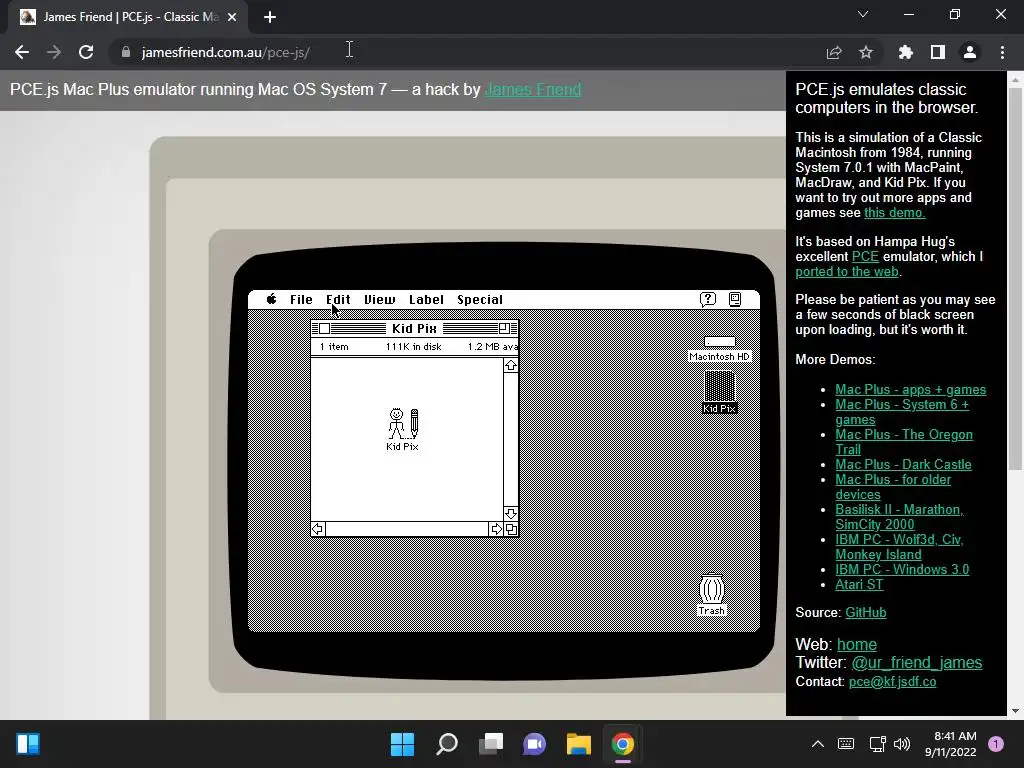Viewport: 1024px width, 768px height.
Task: Click the Kid Pix window scroll left arrow
Action: [318, 529]
